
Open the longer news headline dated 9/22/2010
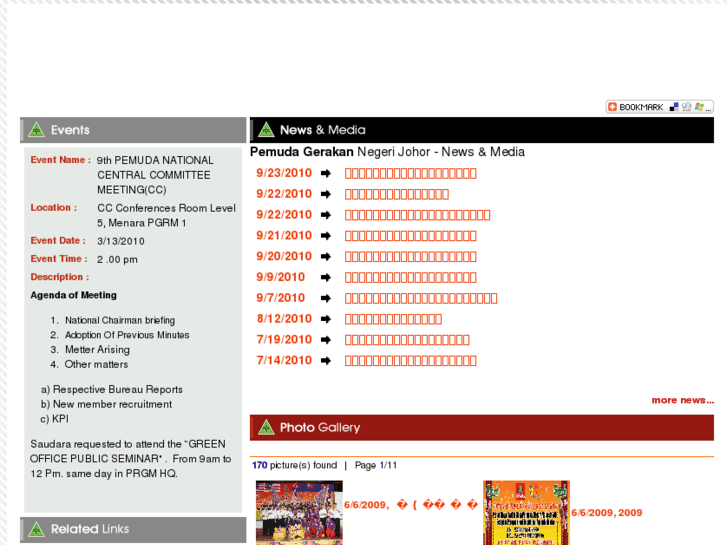[417, 215]
